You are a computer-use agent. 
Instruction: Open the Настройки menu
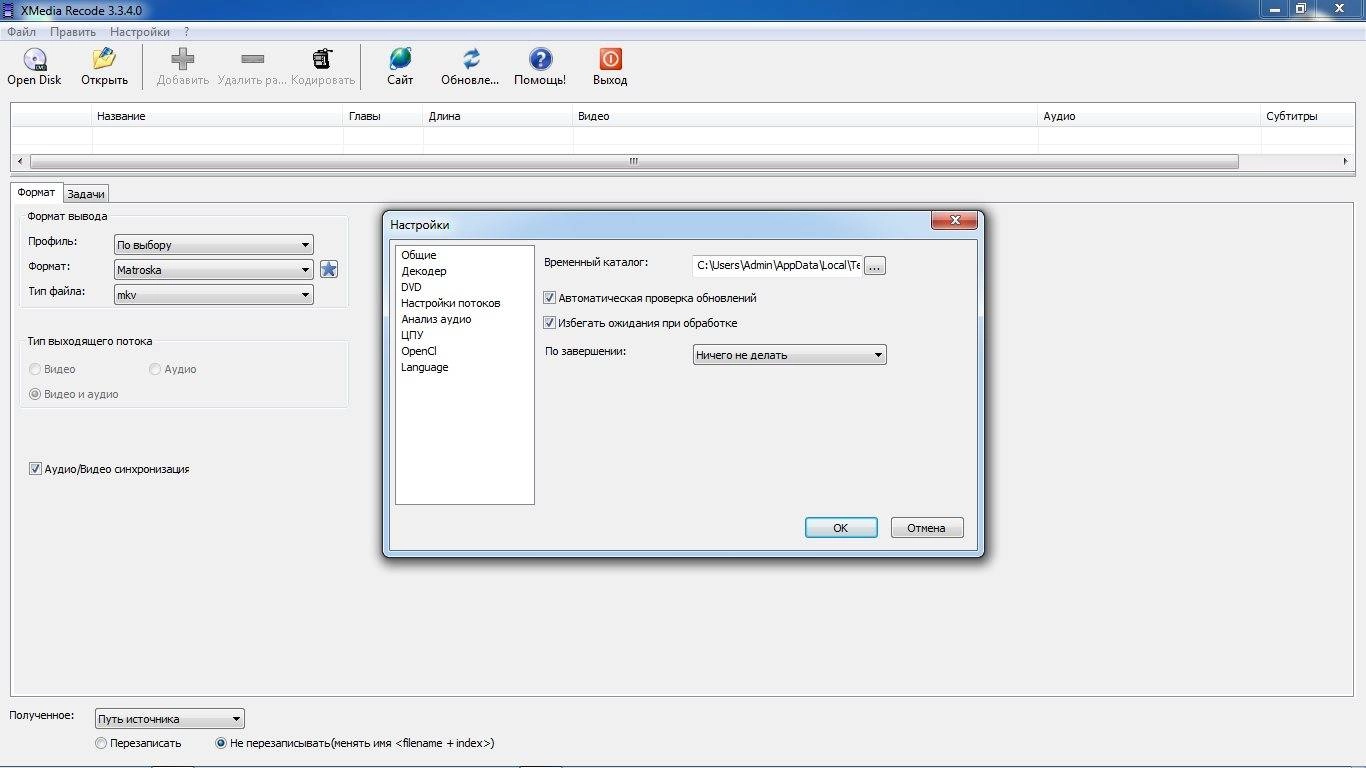click(140, 32)
